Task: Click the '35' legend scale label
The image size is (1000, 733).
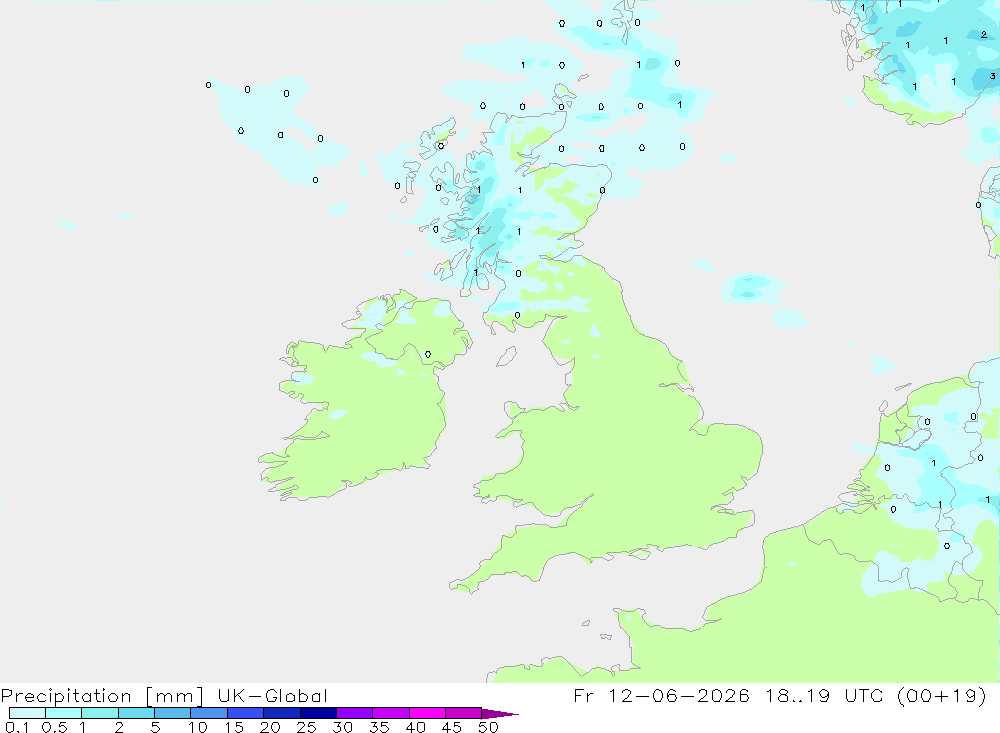Action: pyautogui.click(x=379, y=727)
